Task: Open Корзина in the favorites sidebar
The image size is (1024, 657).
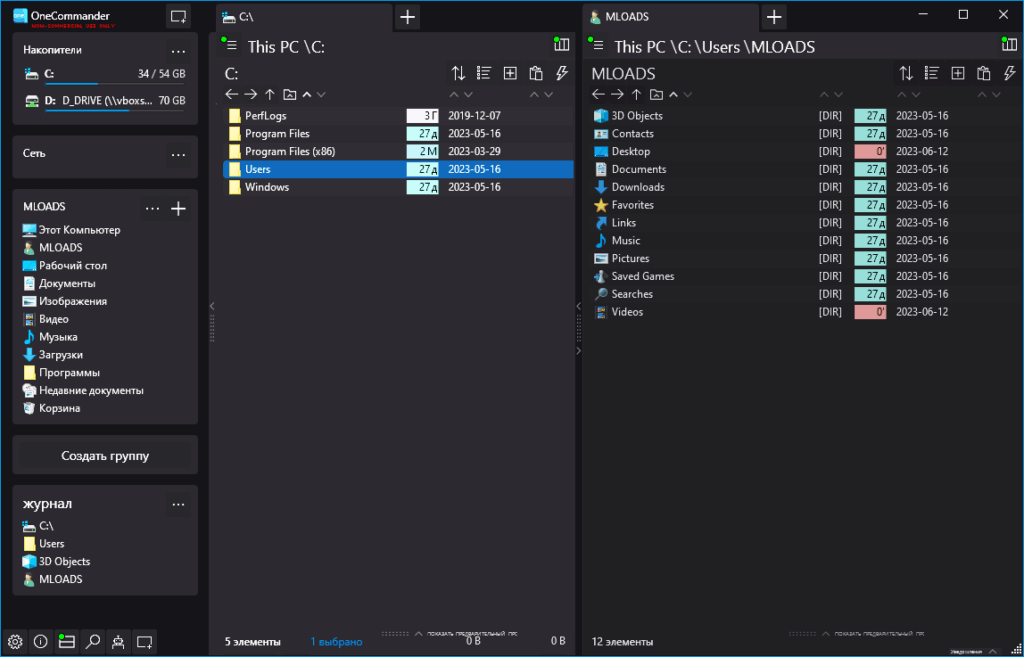Action: point(51,408)
